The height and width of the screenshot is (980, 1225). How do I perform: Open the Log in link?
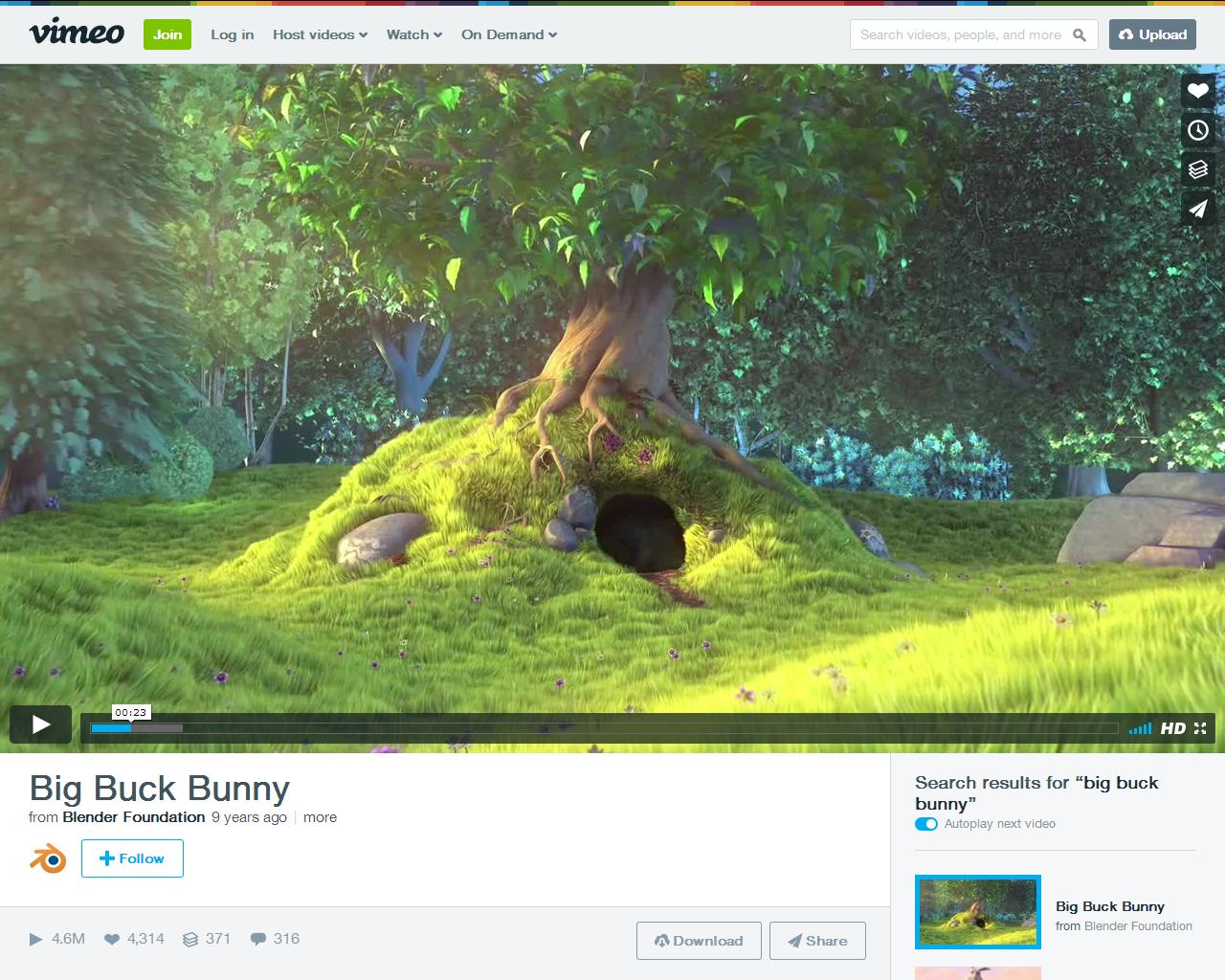[x=232, y=34]
